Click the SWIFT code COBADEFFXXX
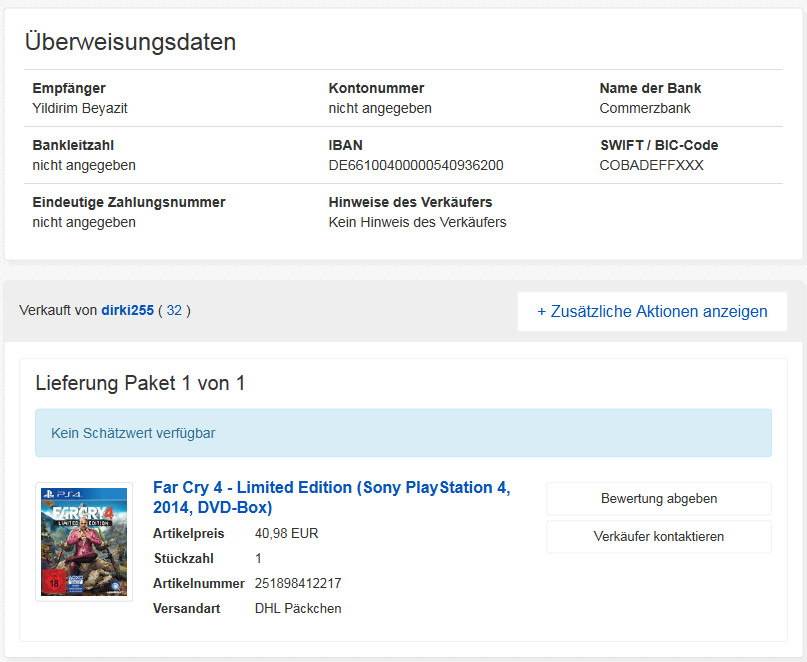Screen dimensions: 807x662 coord(651,165)
